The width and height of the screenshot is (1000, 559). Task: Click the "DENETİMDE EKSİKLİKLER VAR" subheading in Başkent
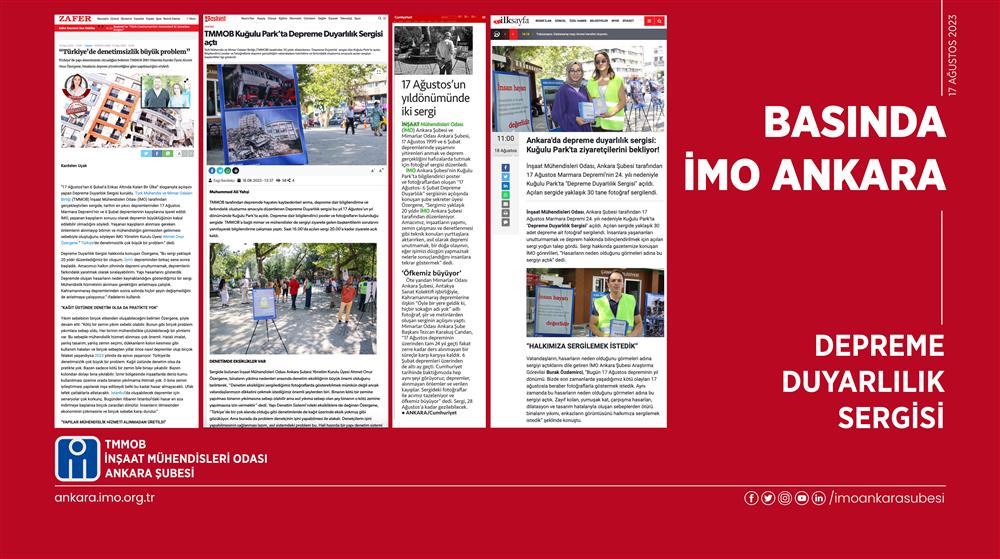[x=237, y=361]
